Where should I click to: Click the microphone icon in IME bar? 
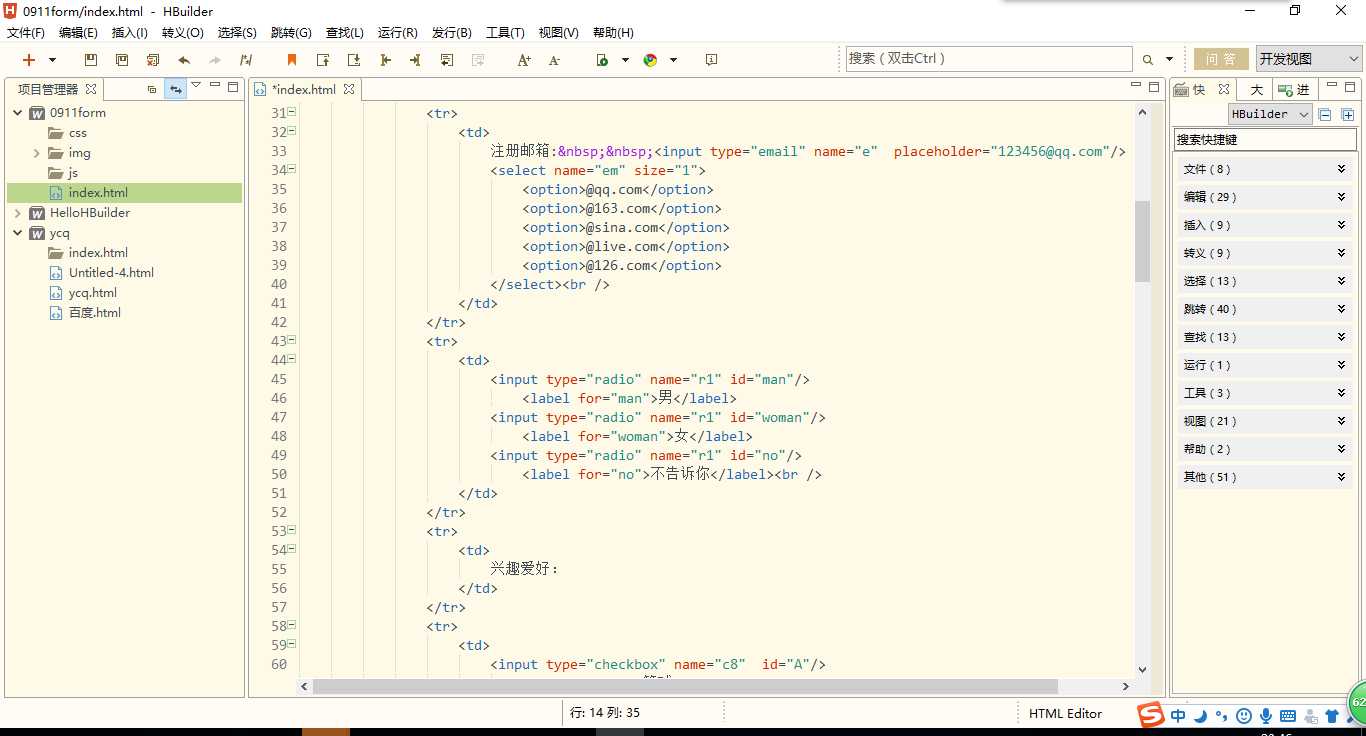point(1266,716)
